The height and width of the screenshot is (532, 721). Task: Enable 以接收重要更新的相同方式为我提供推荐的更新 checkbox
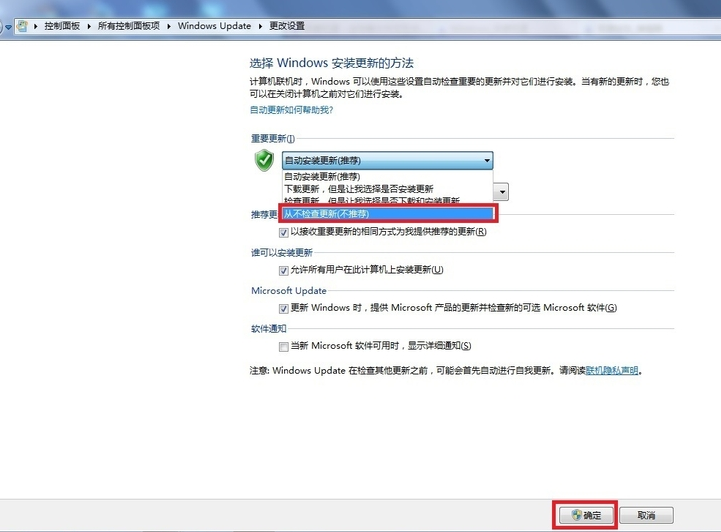[x=285, y=232]
